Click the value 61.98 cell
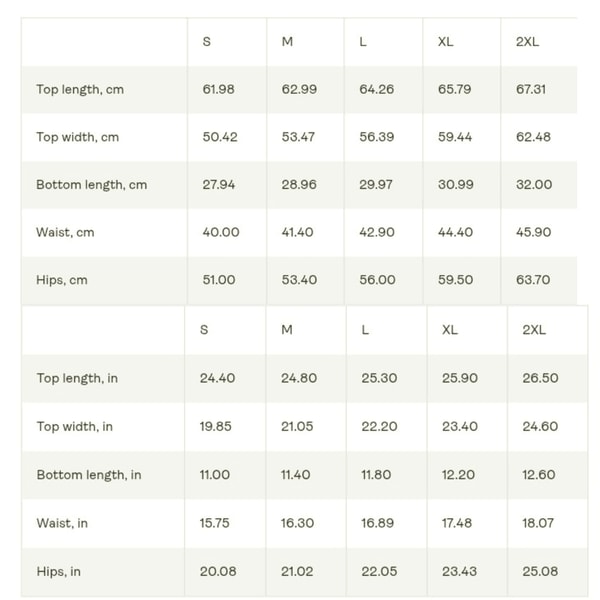This screenshot has height=600, width=600. [x=218, y=90]
